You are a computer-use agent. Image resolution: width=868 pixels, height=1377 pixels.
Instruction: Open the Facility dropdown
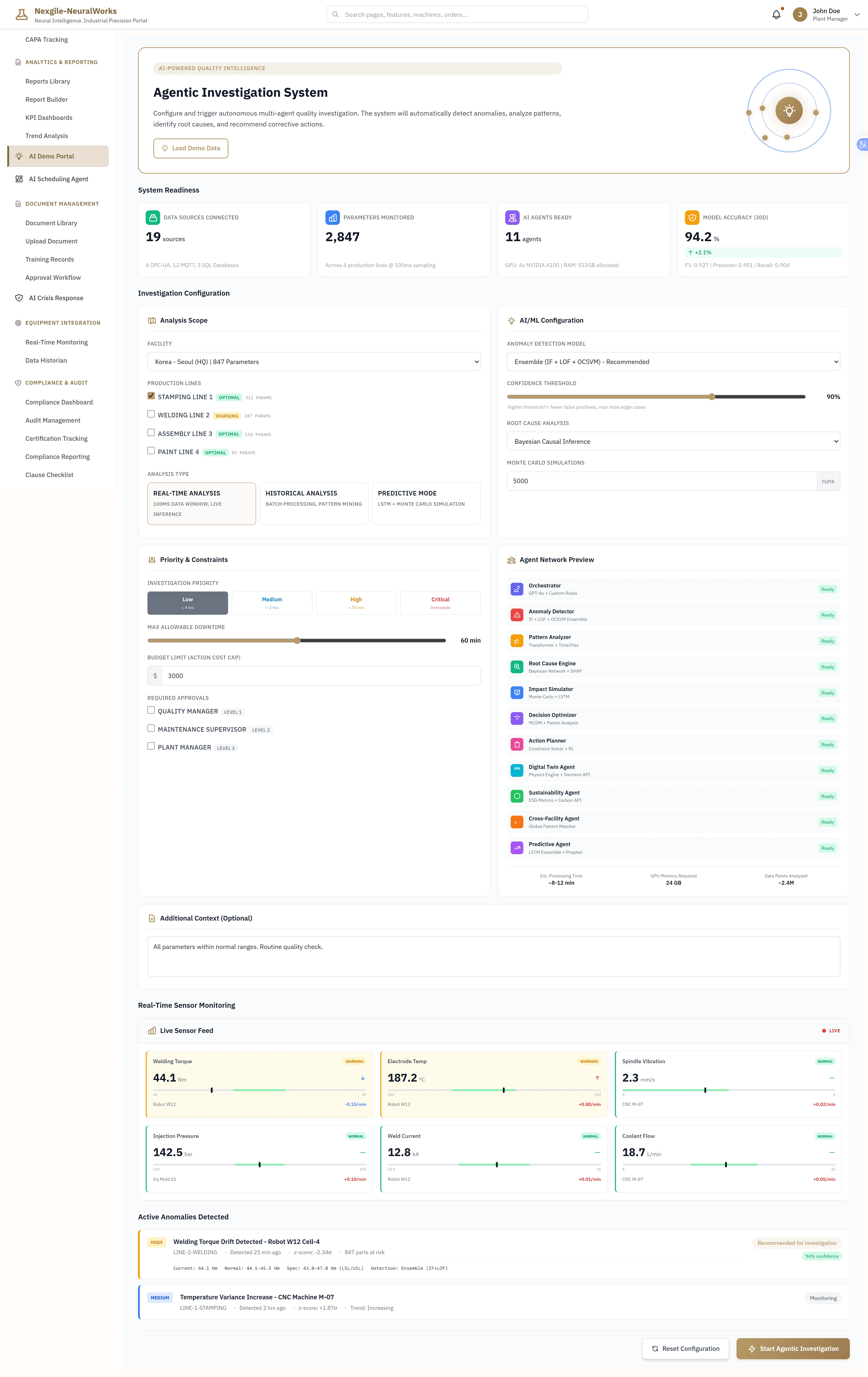pos(313,362)
